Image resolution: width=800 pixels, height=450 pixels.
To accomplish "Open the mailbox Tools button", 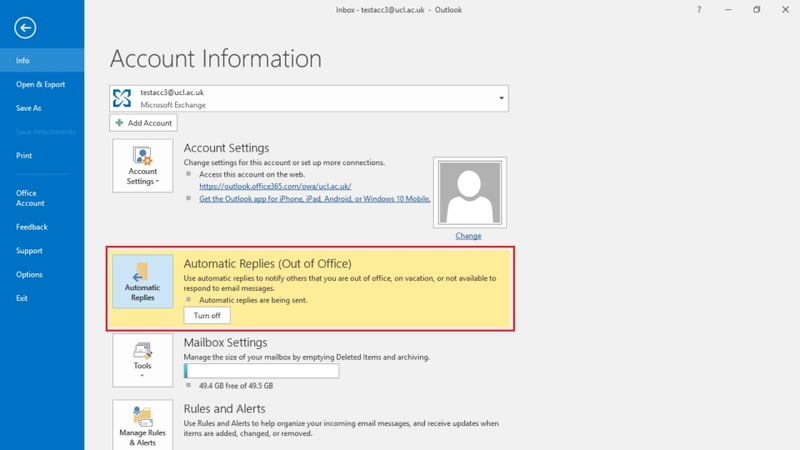I will (142, 360).
